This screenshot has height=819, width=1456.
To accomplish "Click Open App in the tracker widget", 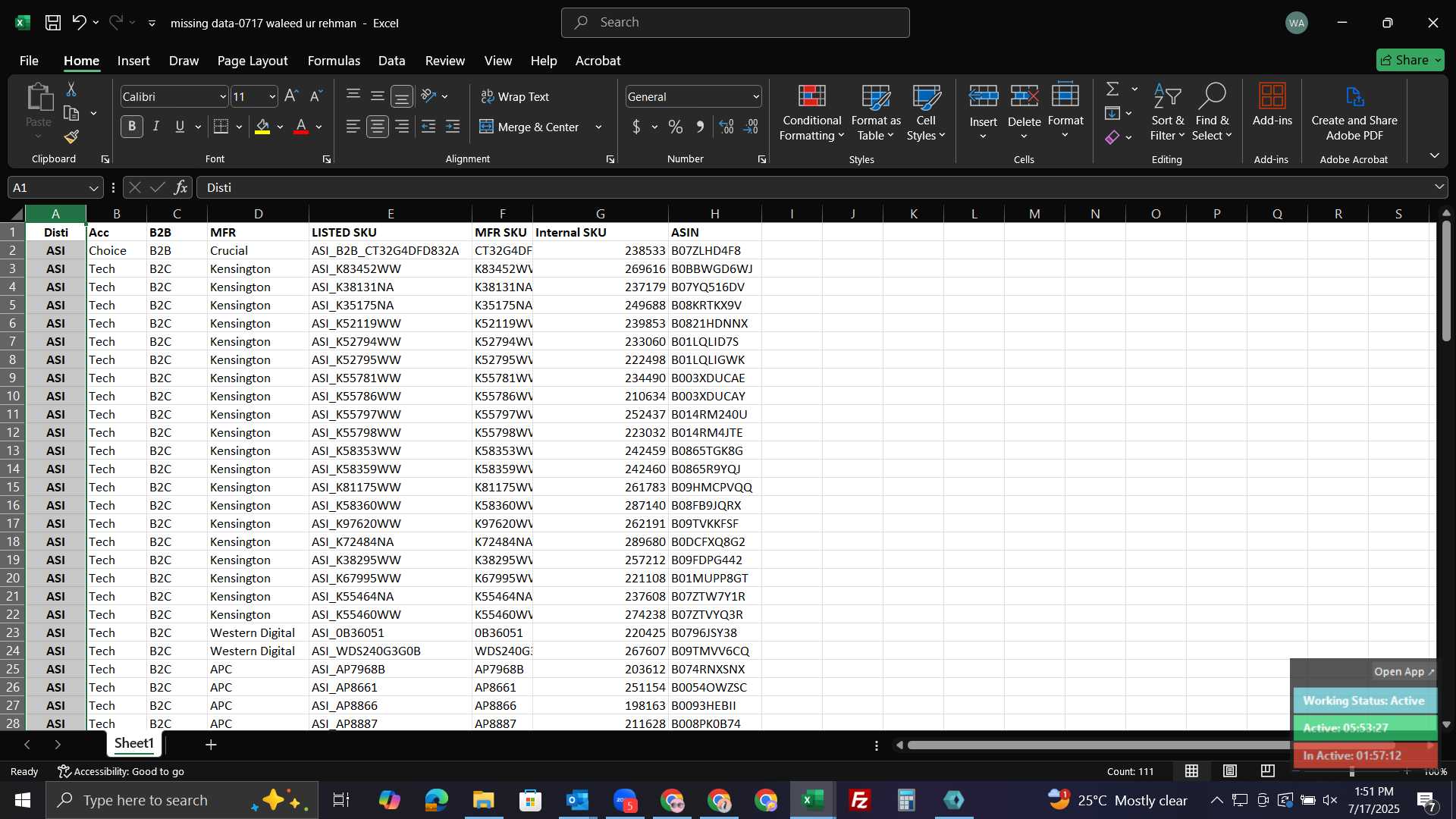I will (x=1404, y=672).
